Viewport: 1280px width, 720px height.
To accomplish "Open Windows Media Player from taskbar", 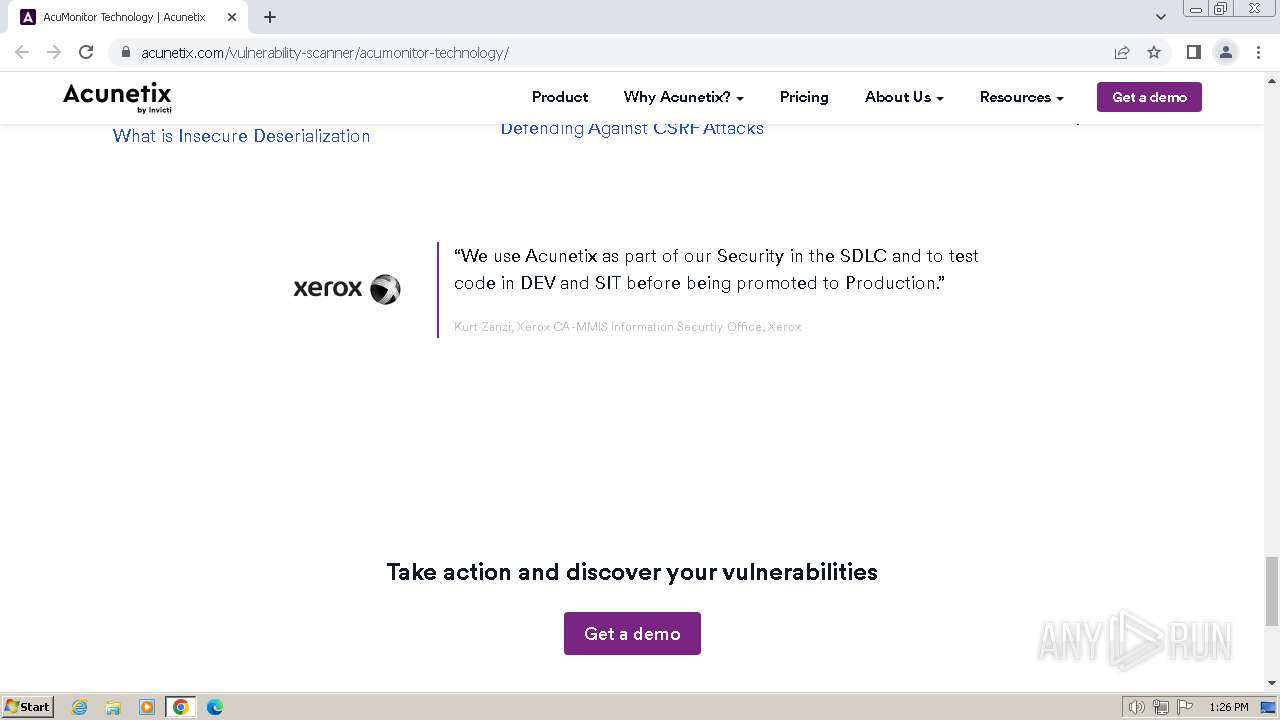I will (147, 707).
